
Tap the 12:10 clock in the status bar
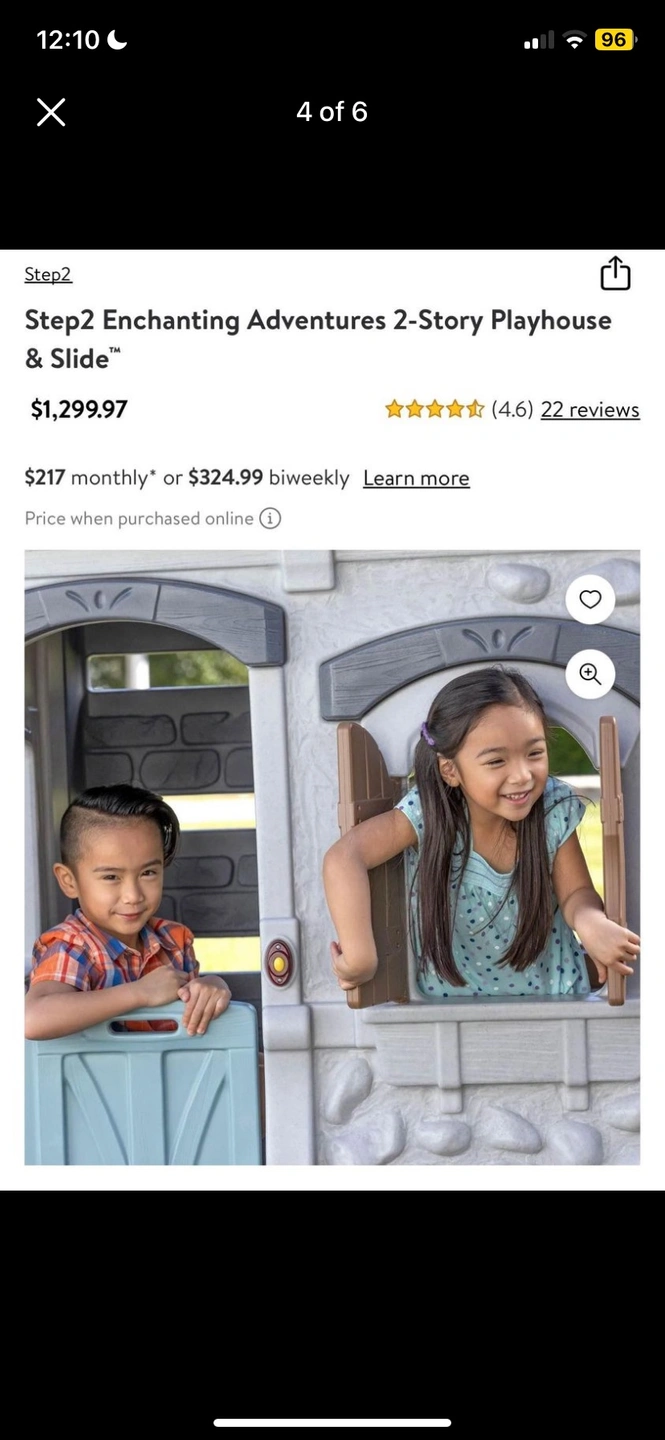[68, 40]
